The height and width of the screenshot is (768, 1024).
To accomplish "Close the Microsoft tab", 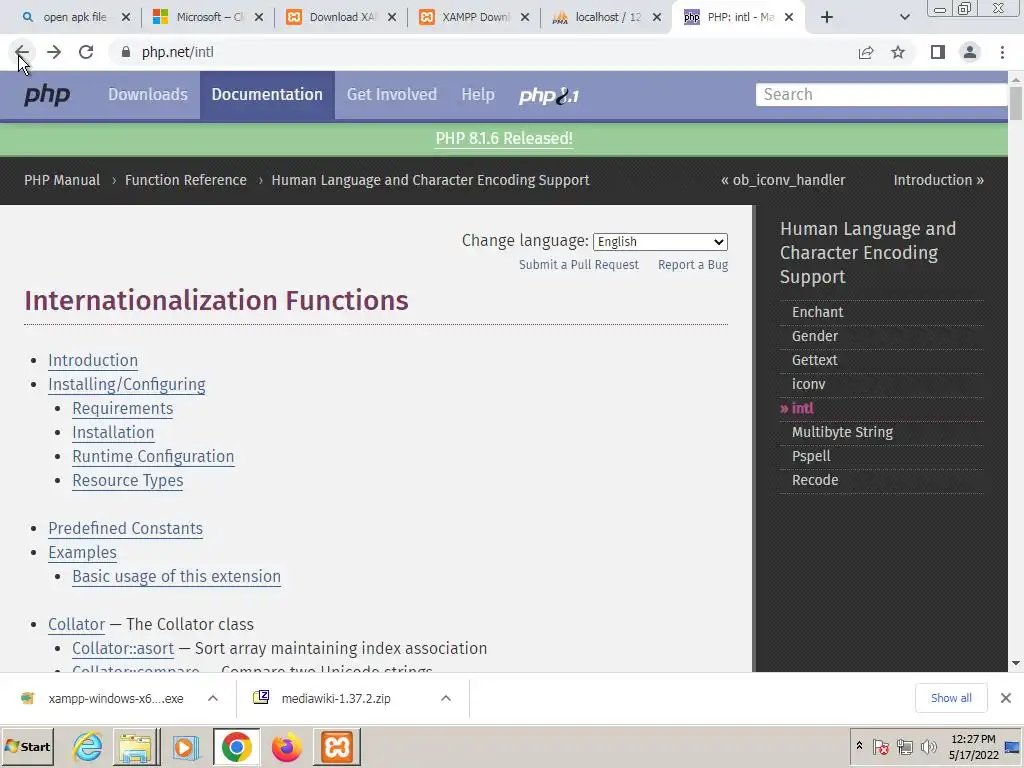I will click(259, 17).
